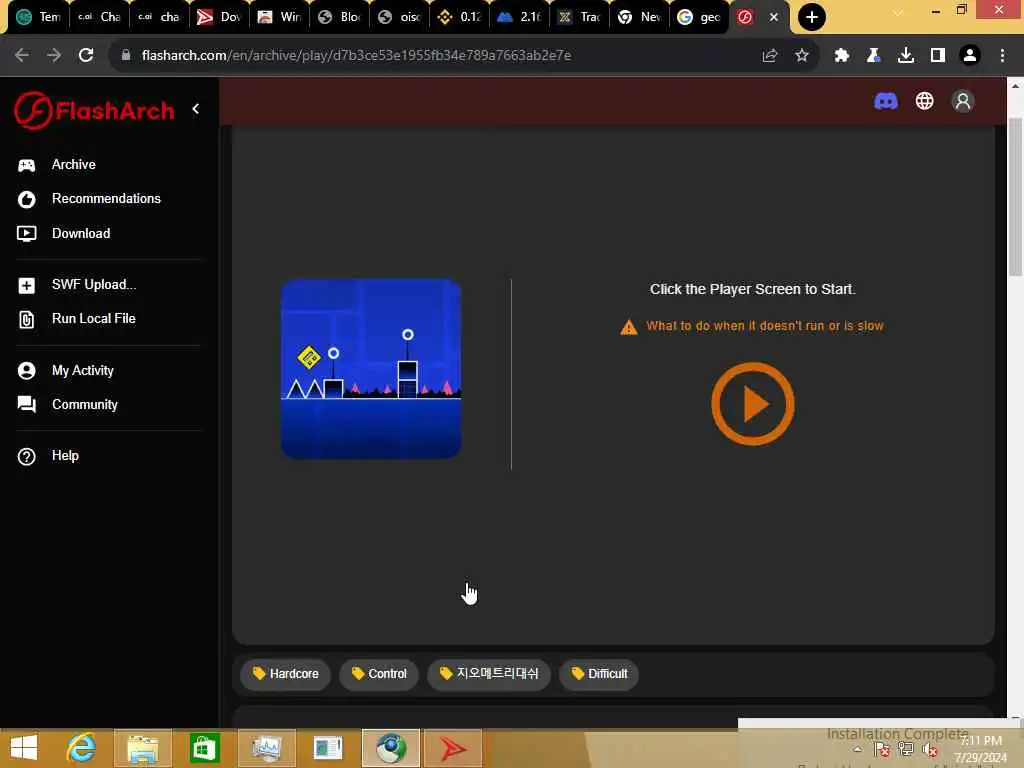Click the Download screen icon
The width and height of the screenshot is (1024, 768).
tap(27, 234)
